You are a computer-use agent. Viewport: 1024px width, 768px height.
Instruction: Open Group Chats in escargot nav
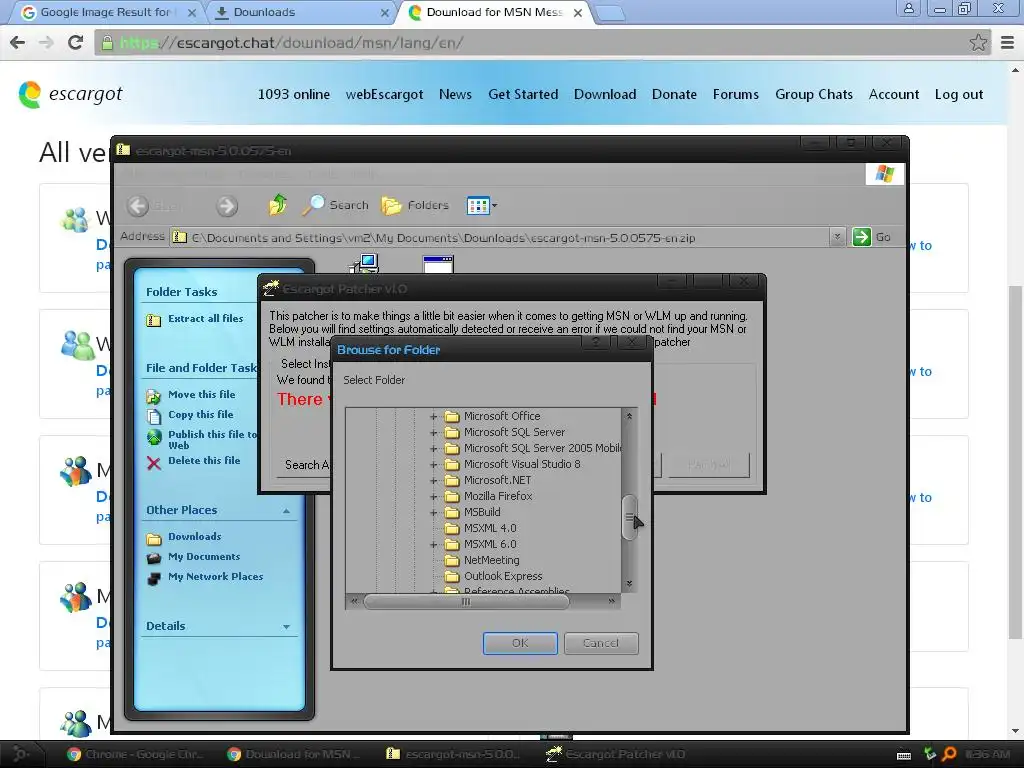pos(814,94)
